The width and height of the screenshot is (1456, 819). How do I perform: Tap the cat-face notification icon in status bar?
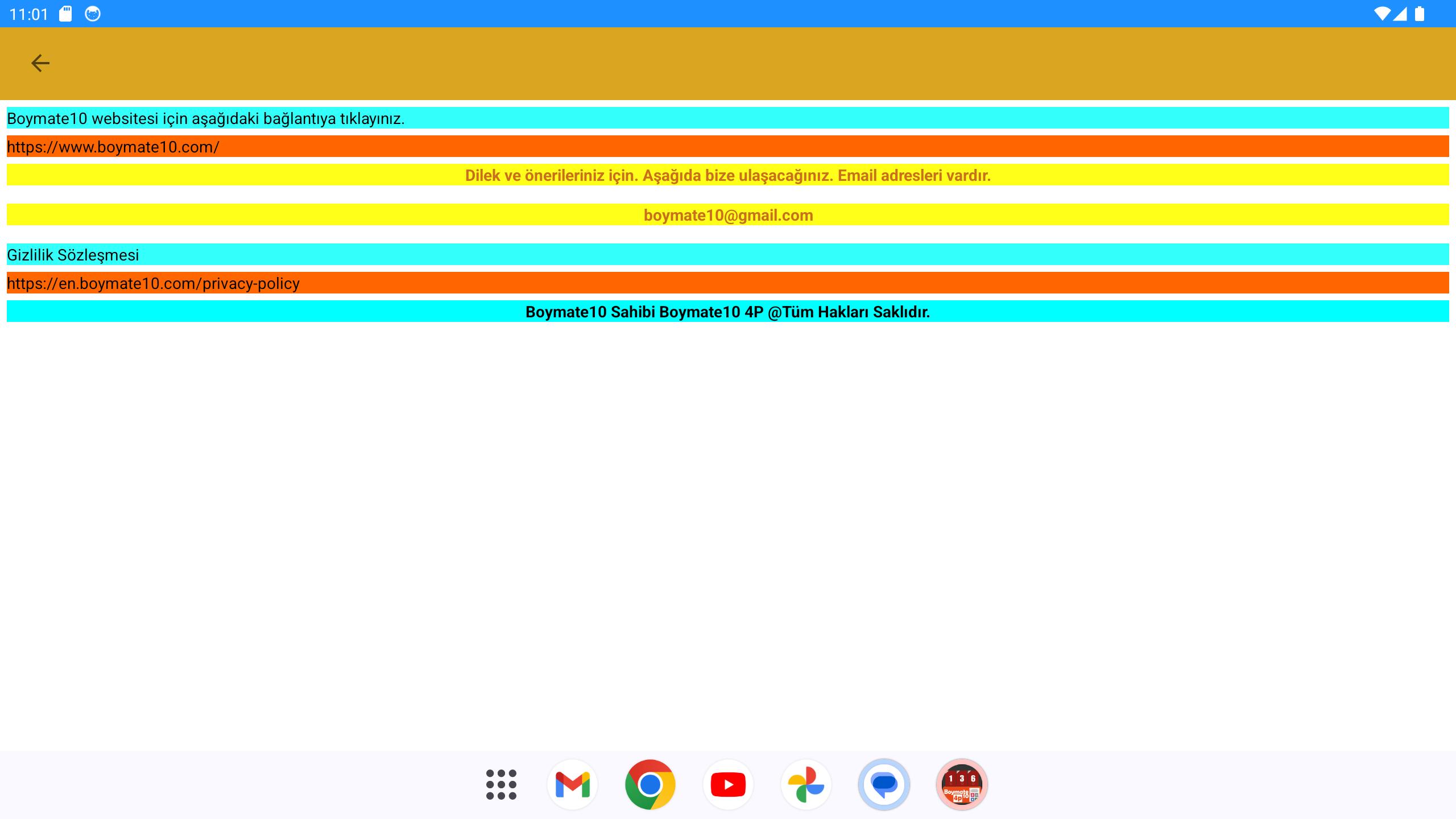coord(93,14)
